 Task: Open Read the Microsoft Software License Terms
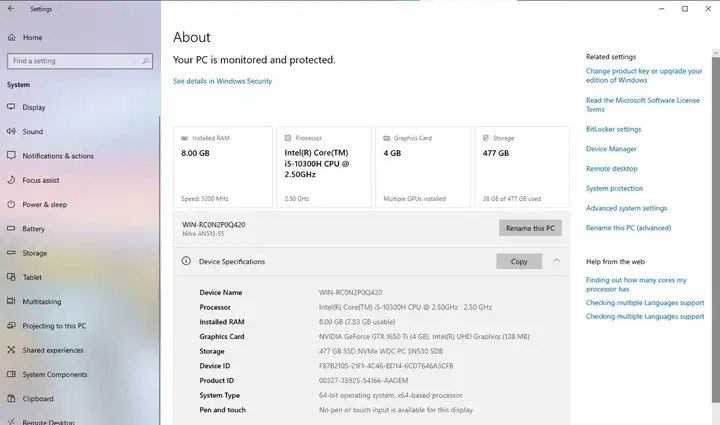643,105
